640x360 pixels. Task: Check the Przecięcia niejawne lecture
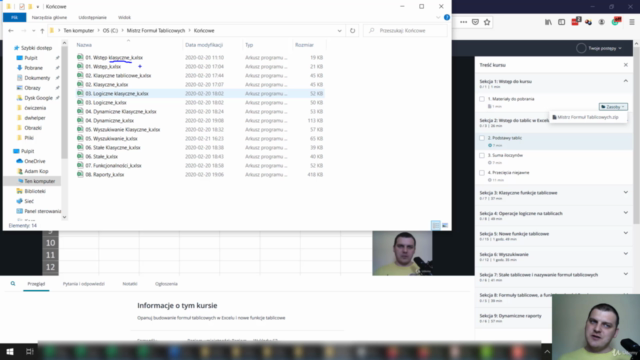(x=482, y=173)
